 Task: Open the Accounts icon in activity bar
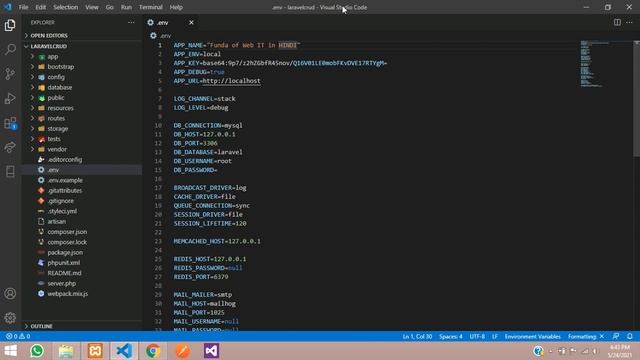[x=10, y=293]
